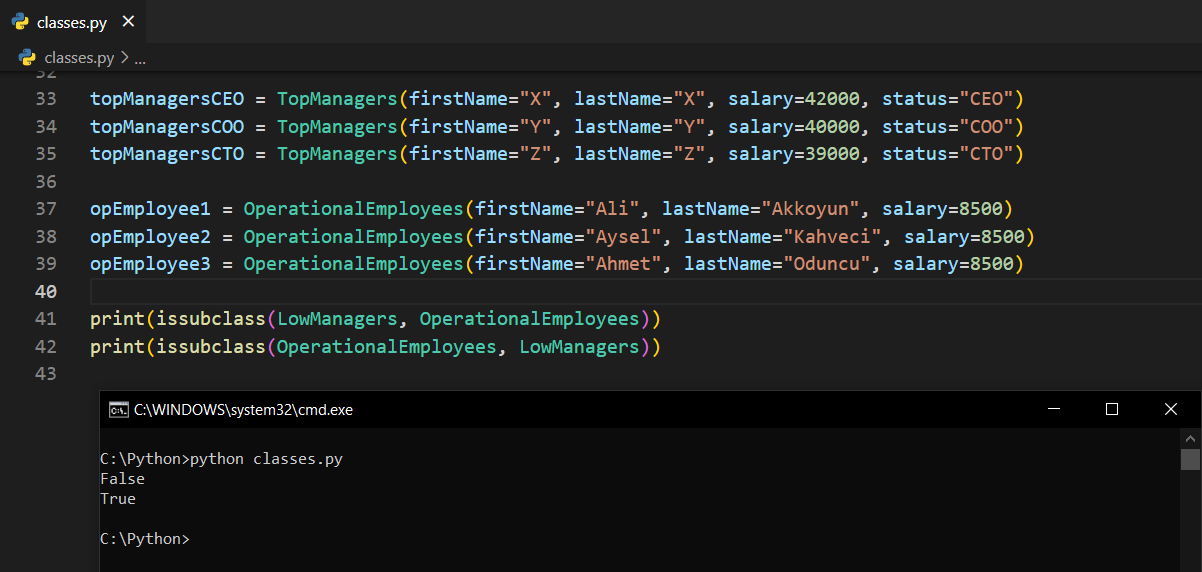Open the breadcrumb ellipsis symbol dropdown
Screen dimensions: 1202x572
(x=140, y=58)
